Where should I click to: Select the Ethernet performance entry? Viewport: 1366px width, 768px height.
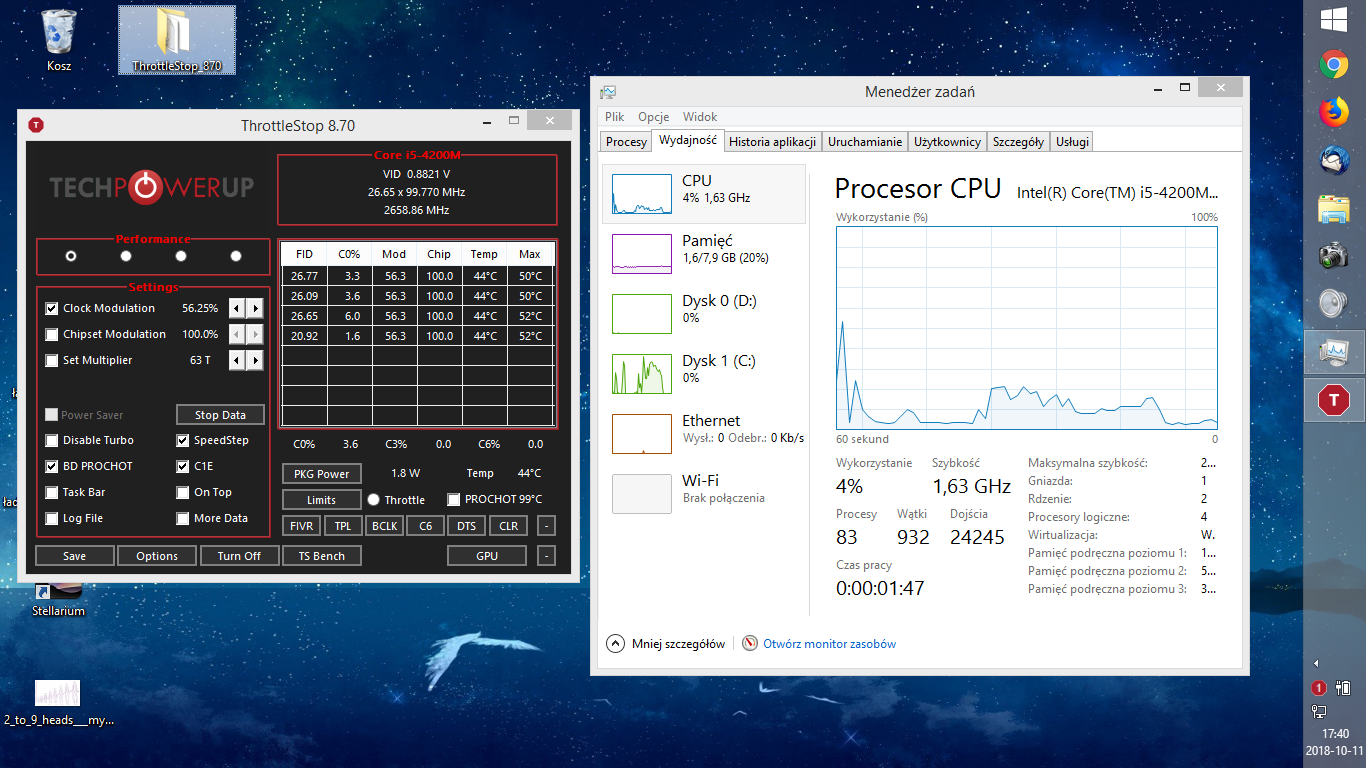pos(705,434)
